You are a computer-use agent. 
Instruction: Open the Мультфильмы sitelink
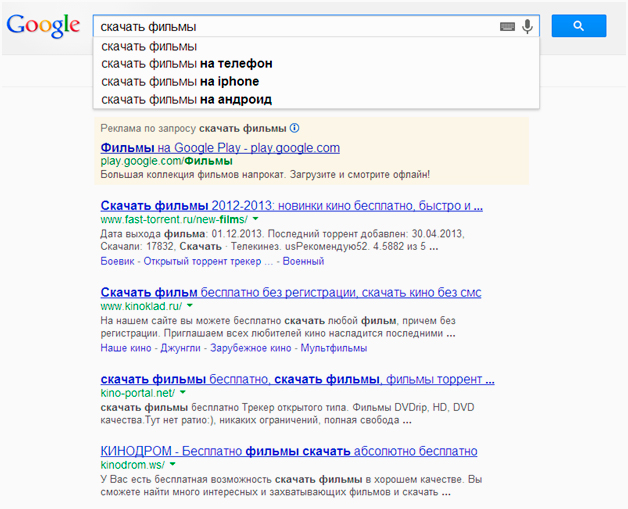coord(334,348)
